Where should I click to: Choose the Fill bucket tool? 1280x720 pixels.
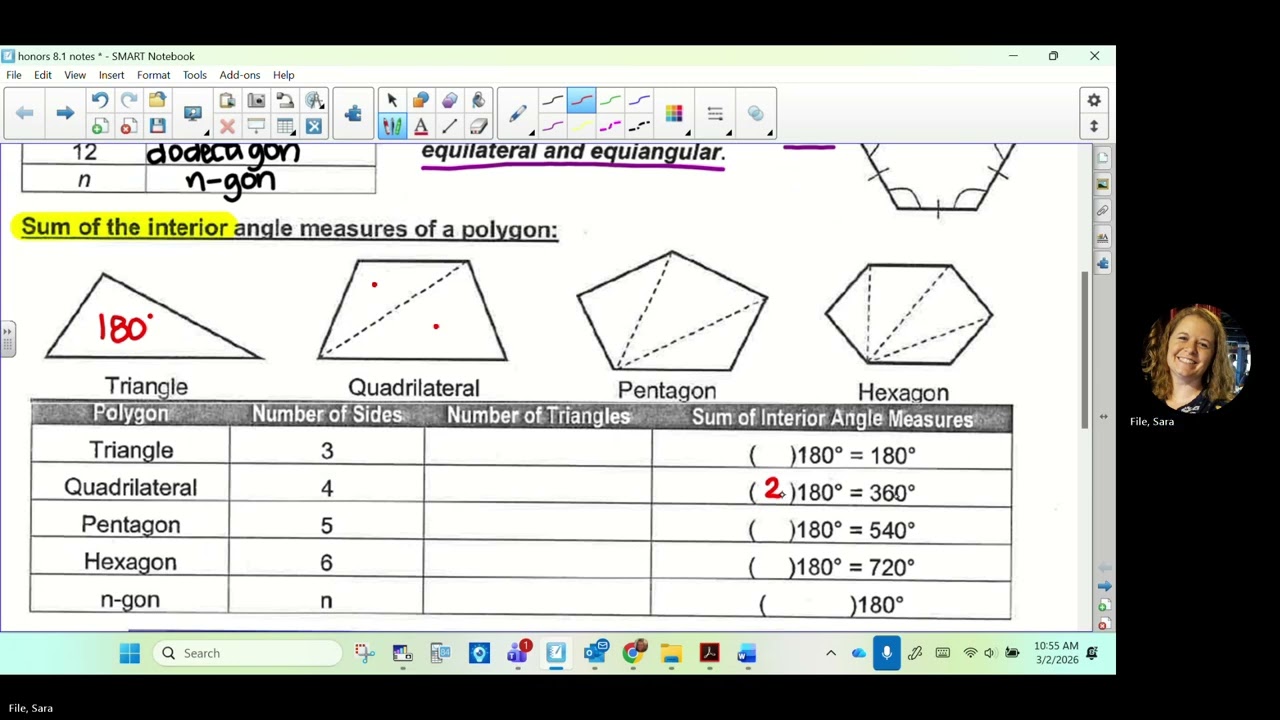coord(479,100)
